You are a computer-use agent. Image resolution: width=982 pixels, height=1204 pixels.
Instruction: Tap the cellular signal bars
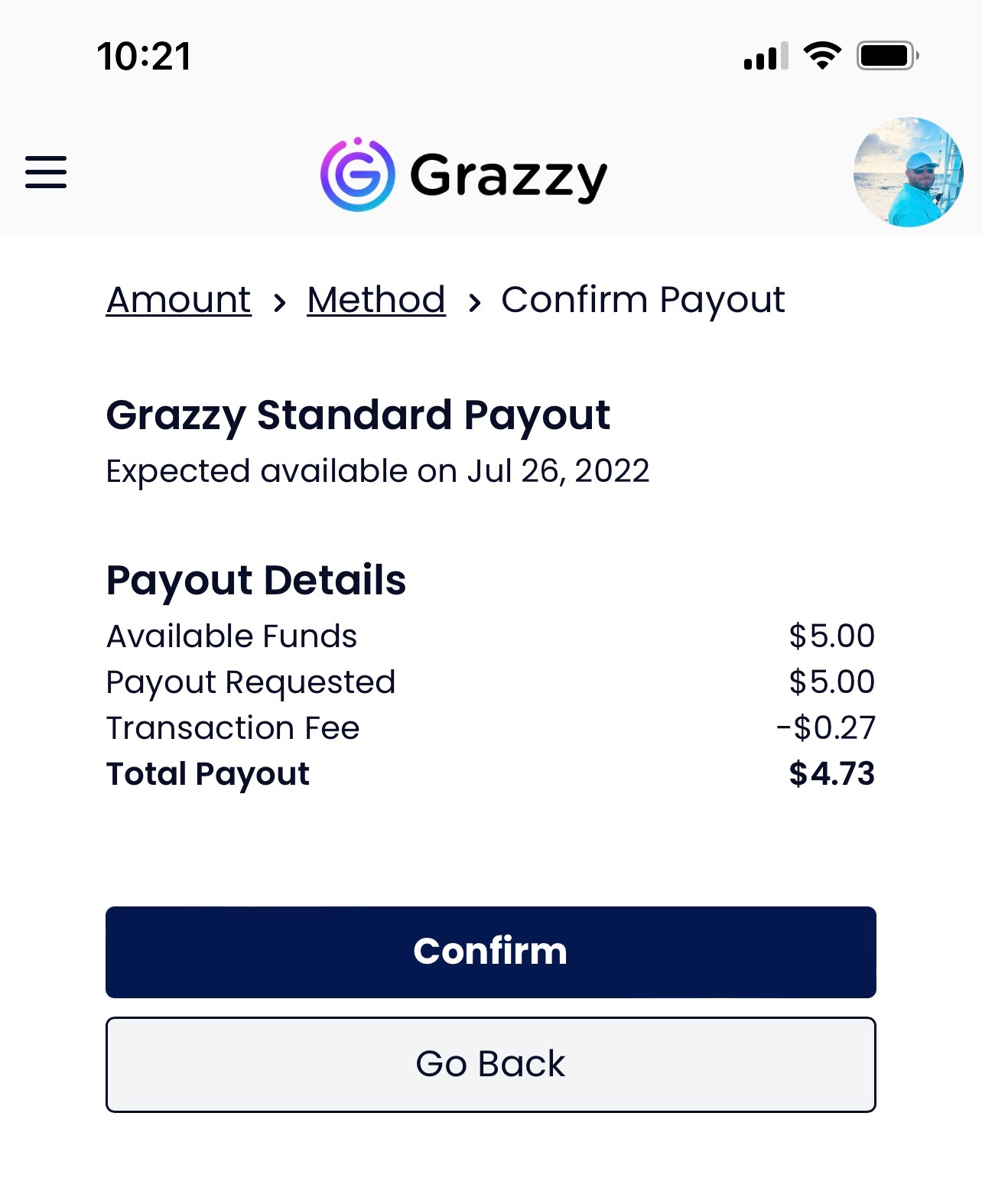tap(766, 57)
